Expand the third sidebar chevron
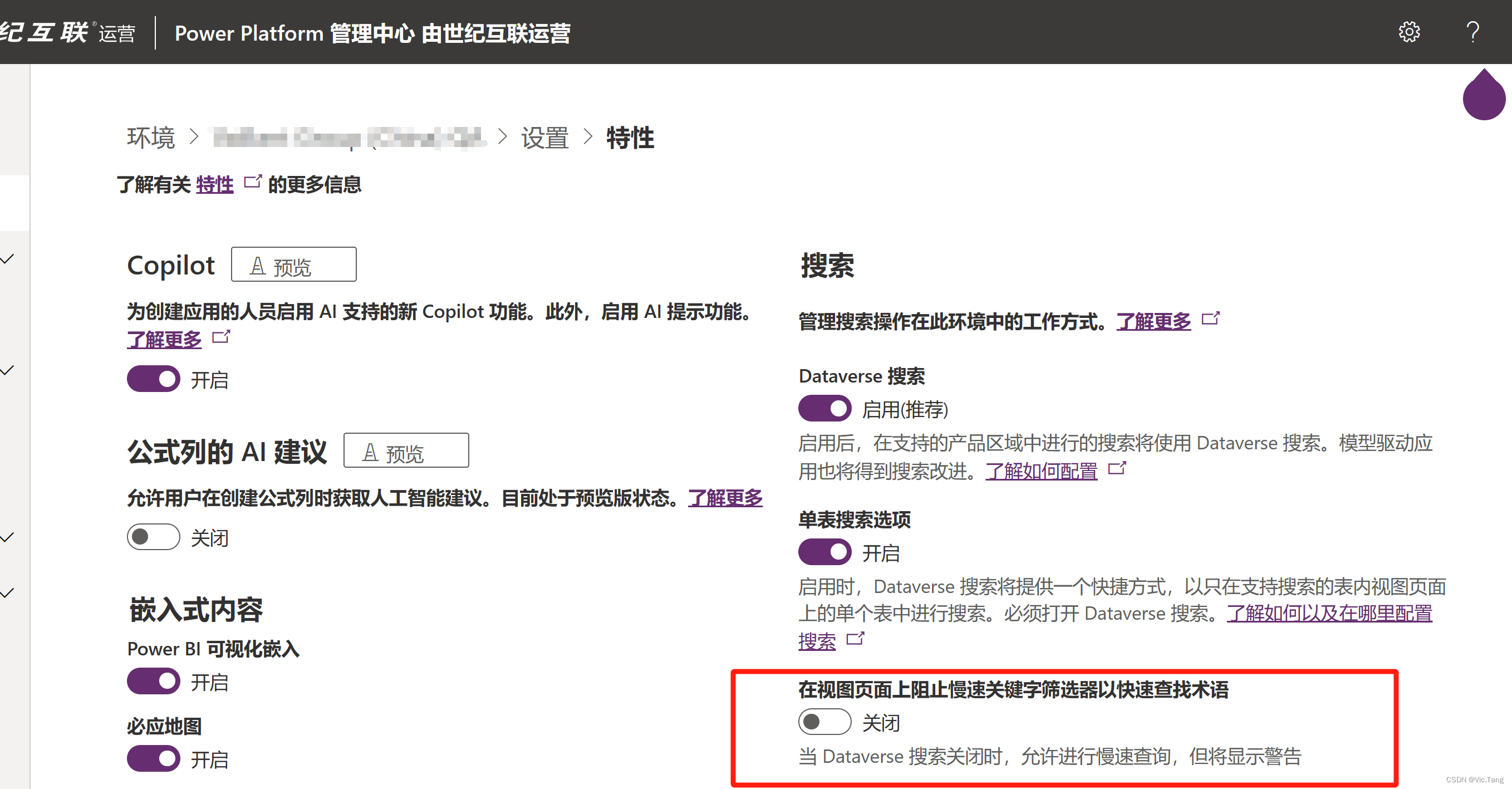Image resolution: width=1512 pixels, height=789 pixels. [8, 537]
